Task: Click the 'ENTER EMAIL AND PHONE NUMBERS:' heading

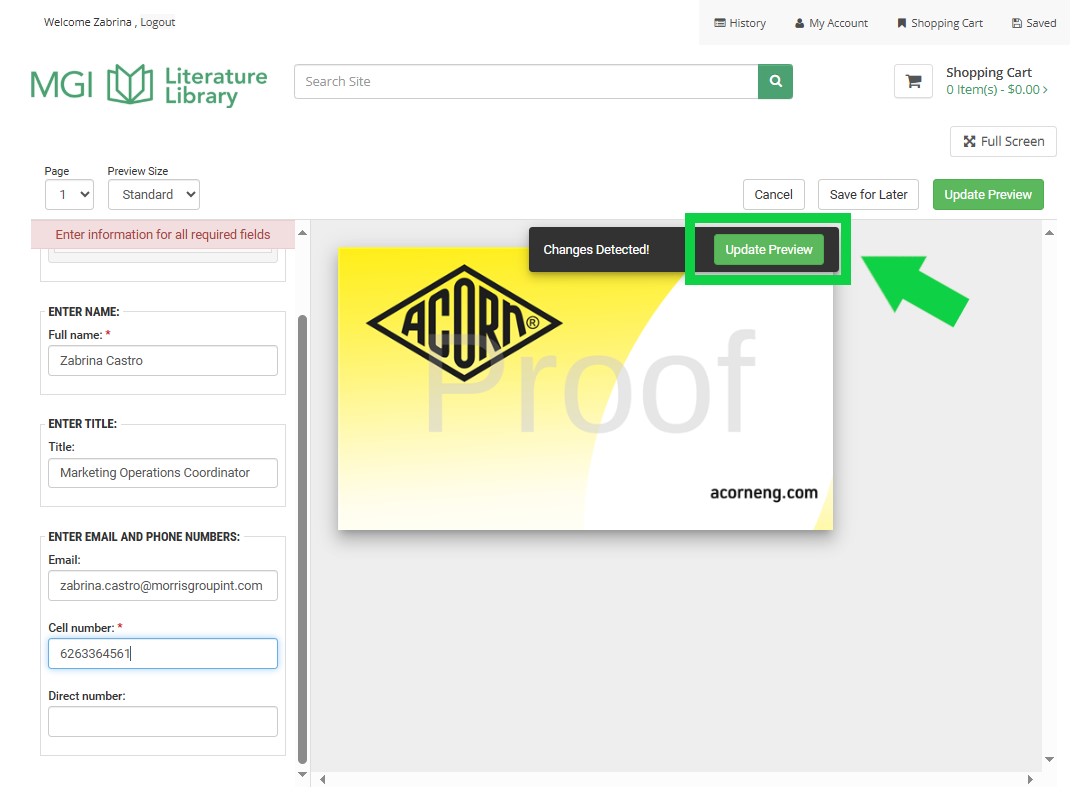Action: (144, 537)
